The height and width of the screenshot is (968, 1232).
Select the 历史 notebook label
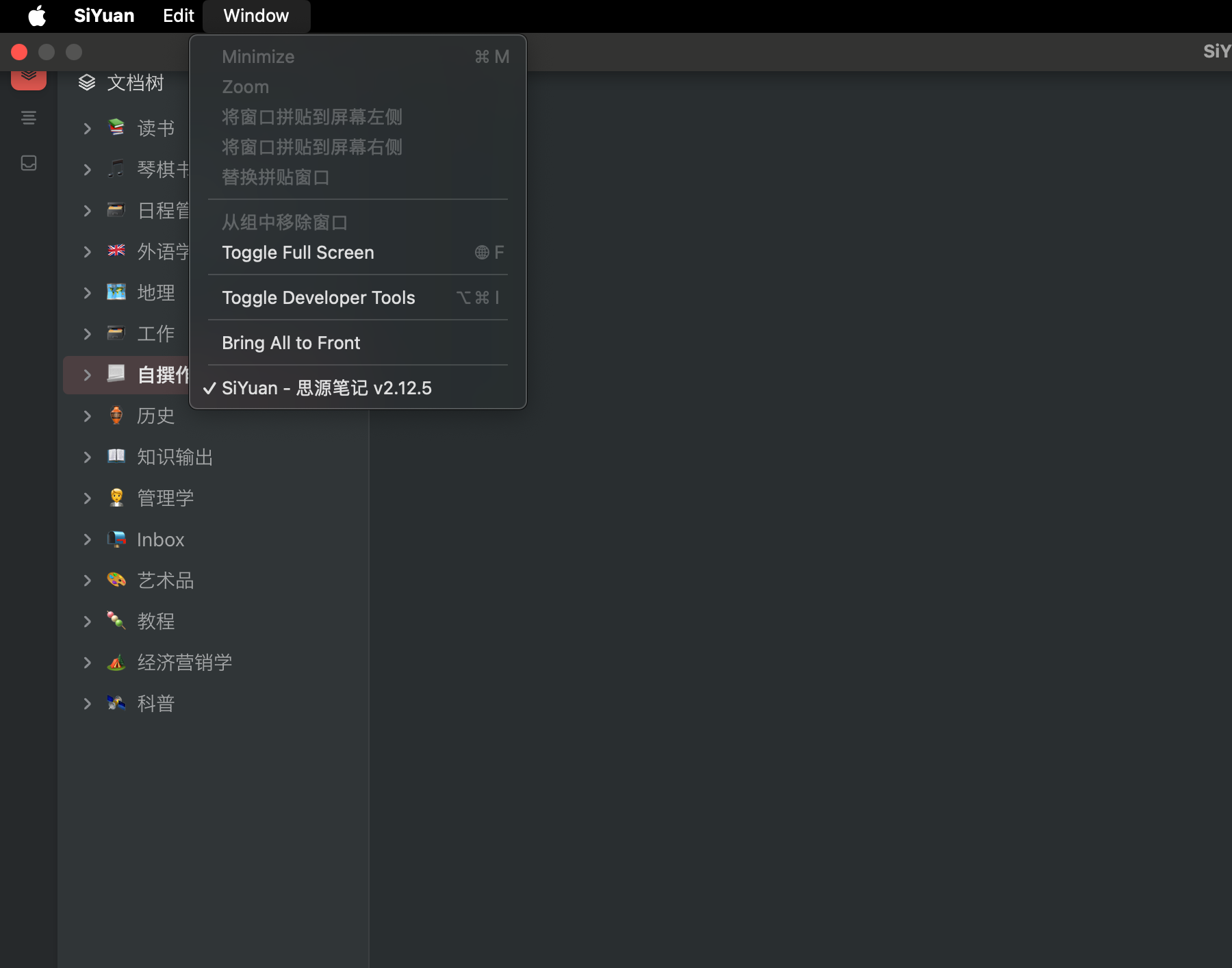coord(156,416)
